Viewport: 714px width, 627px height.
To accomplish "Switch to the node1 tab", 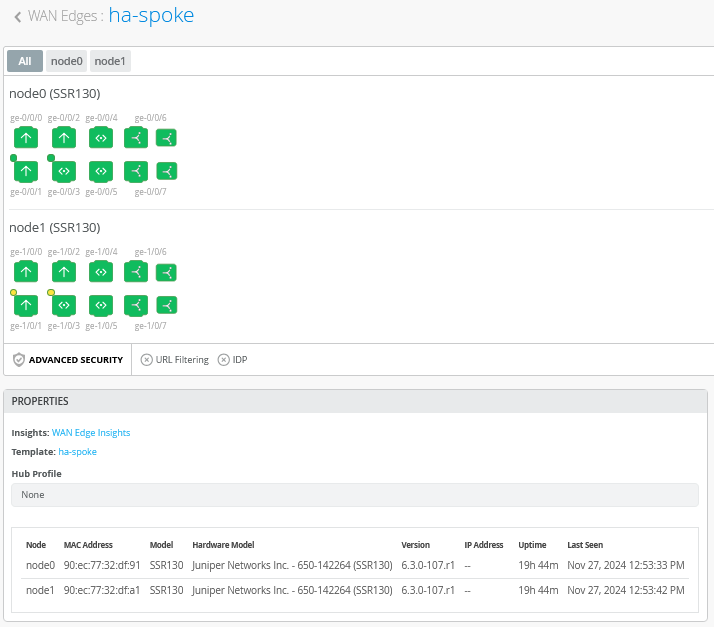I will 110,61.
